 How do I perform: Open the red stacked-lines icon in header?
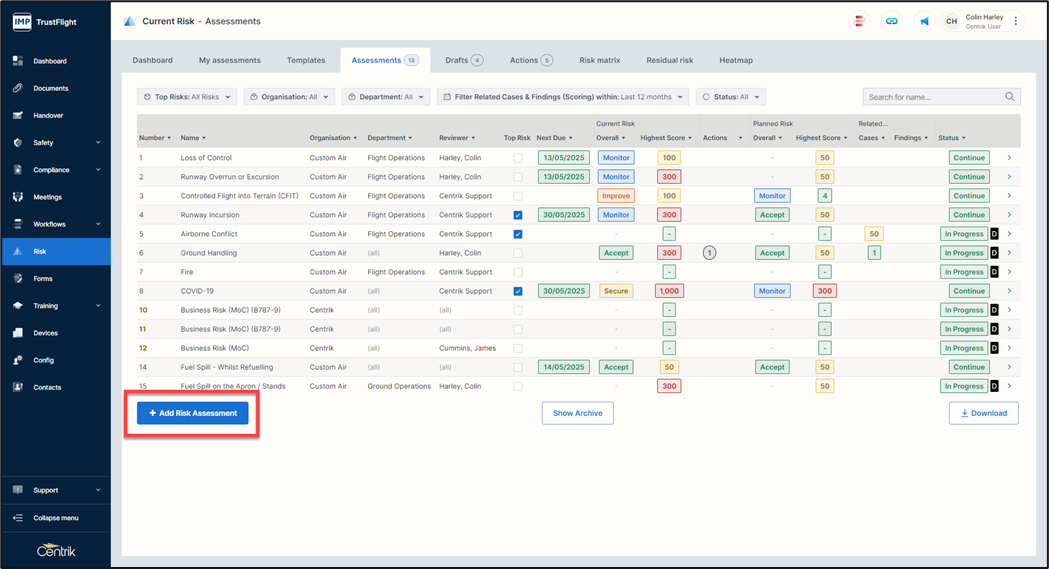pyautogui.click(x=859, y=21)
